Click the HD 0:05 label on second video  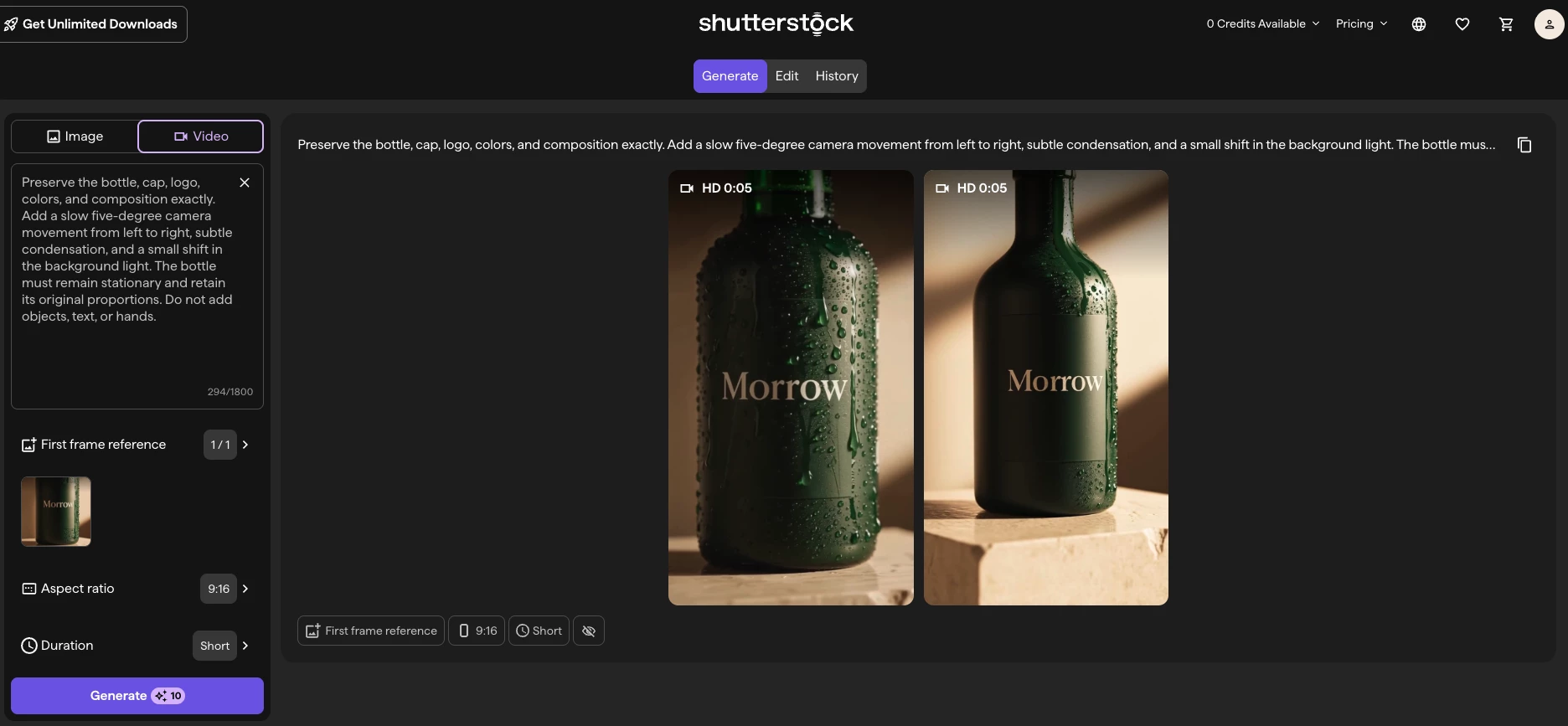click(x=982, y=188)
